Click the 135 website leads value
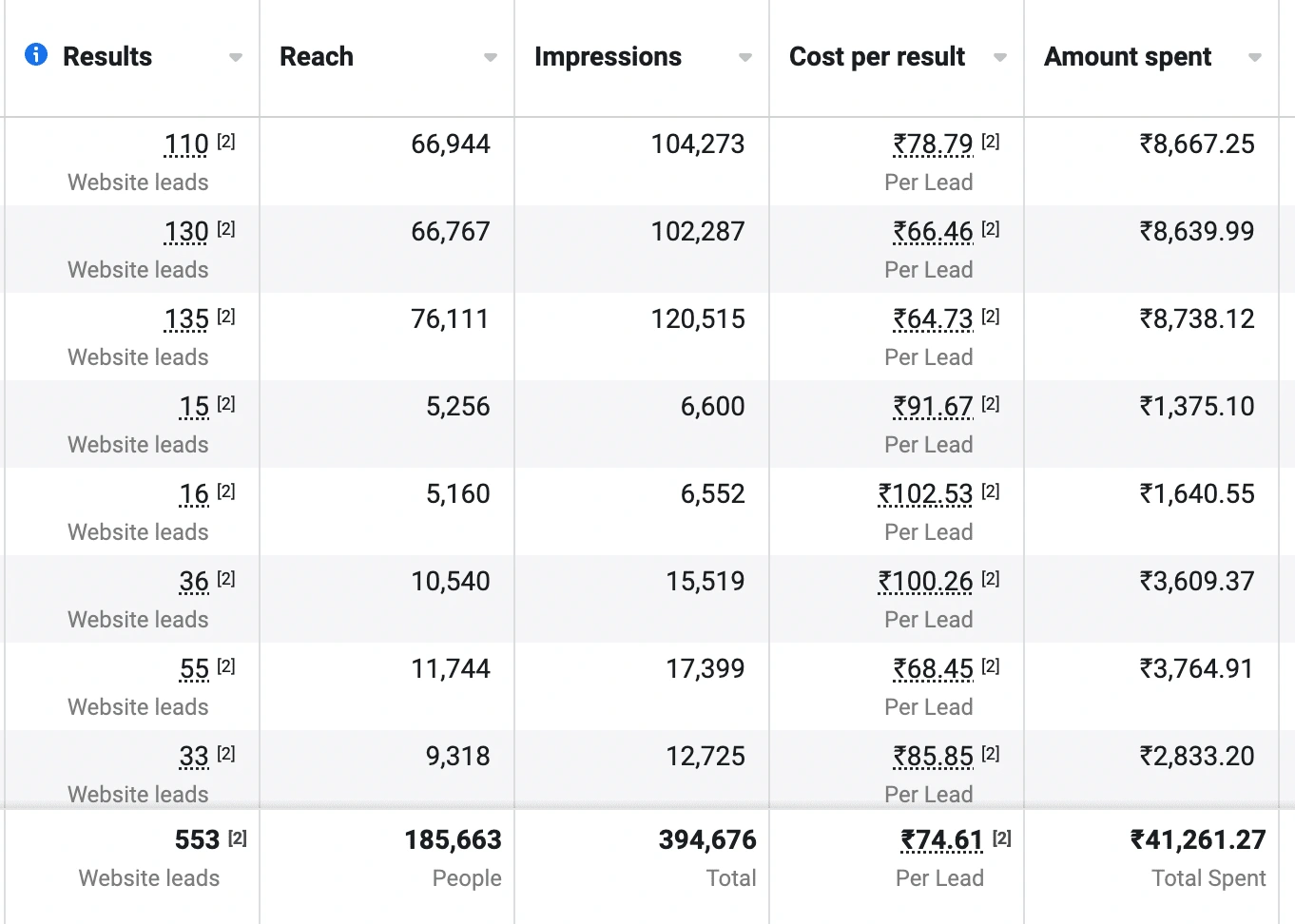1295x924 pixels. [x=186, y=319]
